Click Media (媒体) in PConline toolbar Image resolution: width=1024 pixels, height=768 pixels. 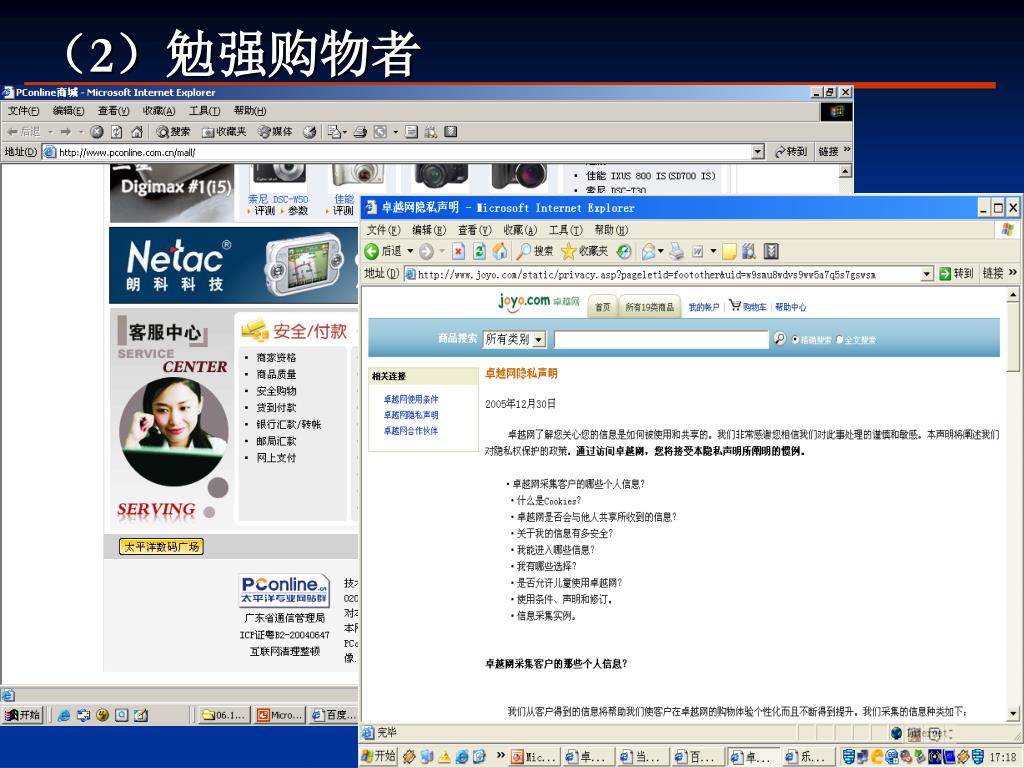[x=275, y=132]
